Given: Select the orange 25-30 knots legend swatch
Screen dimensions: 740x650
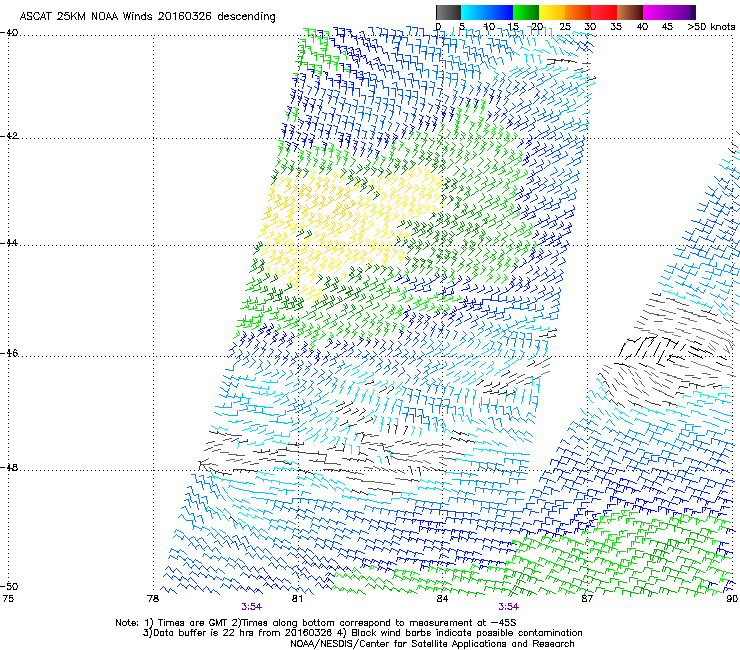Looking at the screenshot, I should pyautogui.click(x=578, y=12).
